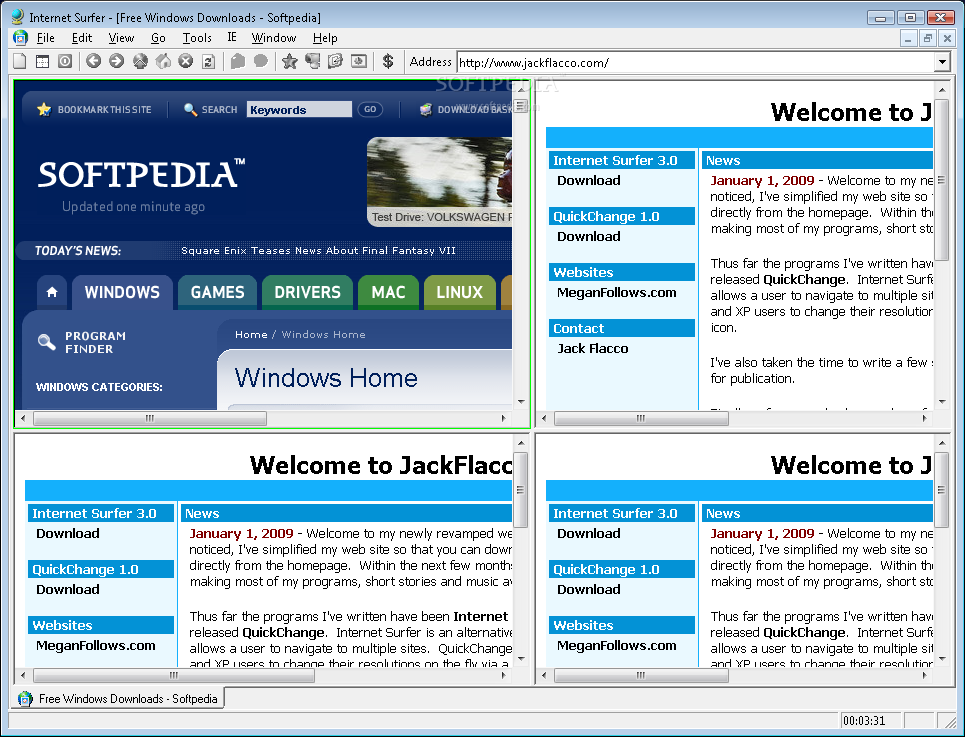This screenshot has height=737, width=965.
Task: Click MeganFollows.com in bottom-left pane
Action: (95, 646)
